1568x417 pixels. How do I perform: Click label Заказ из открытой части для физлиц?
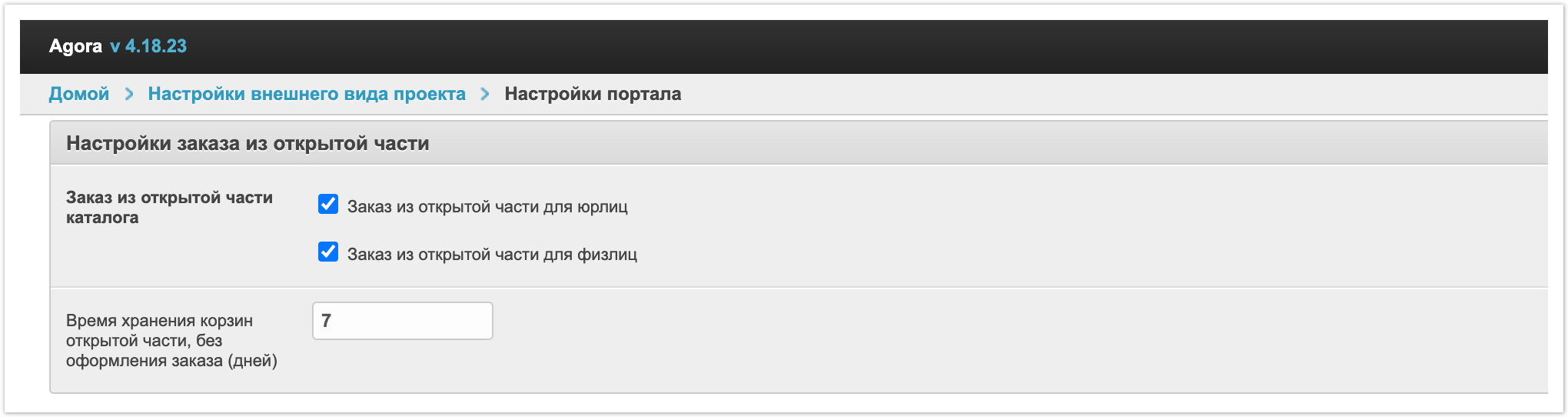pos(492,255)
